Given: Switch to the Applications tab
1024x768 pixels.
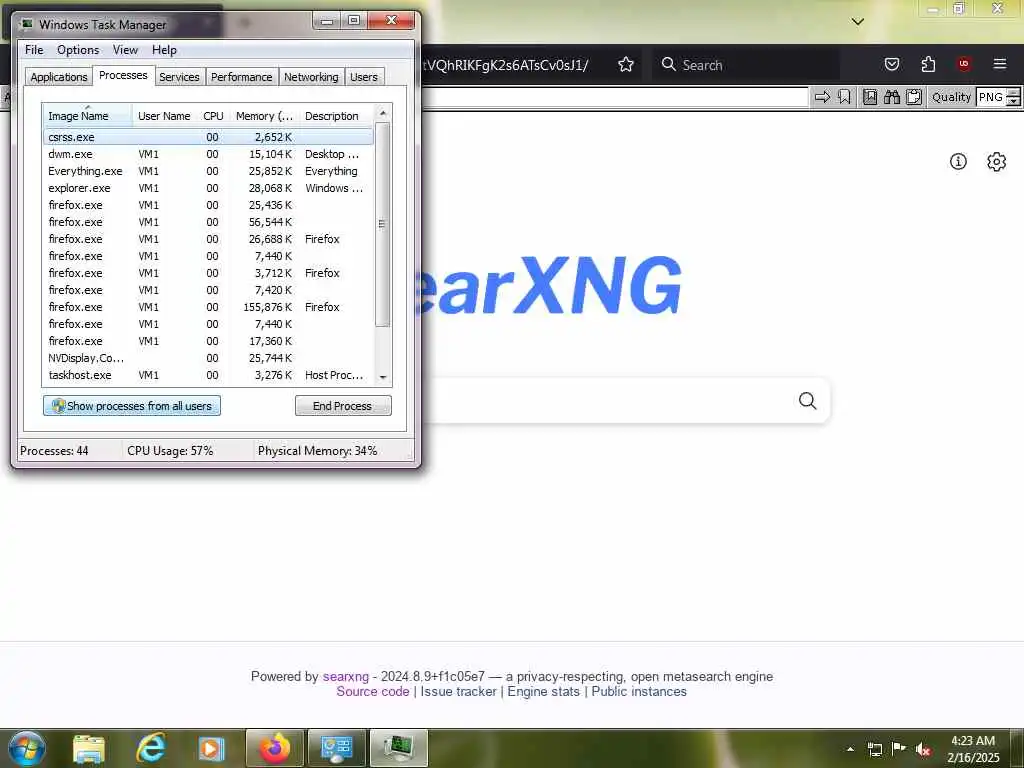Looking at the screenshot, I should point(59,77).
